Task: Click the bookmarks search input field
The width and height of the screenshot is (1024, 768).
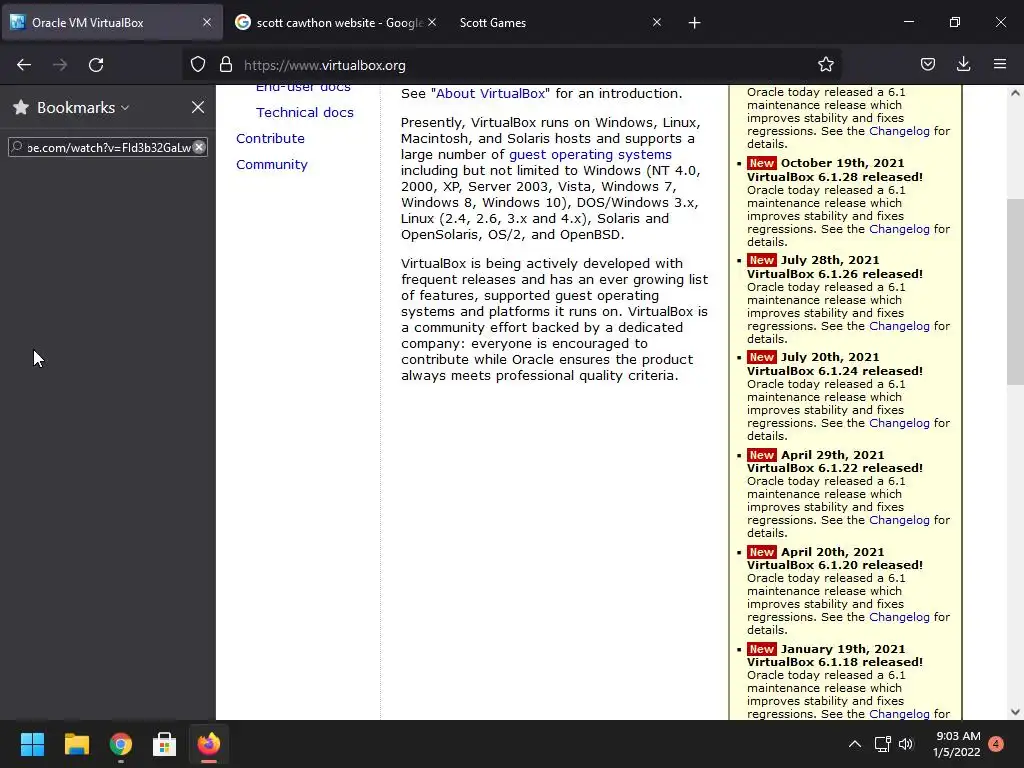Action: click(x=109, y=147)
